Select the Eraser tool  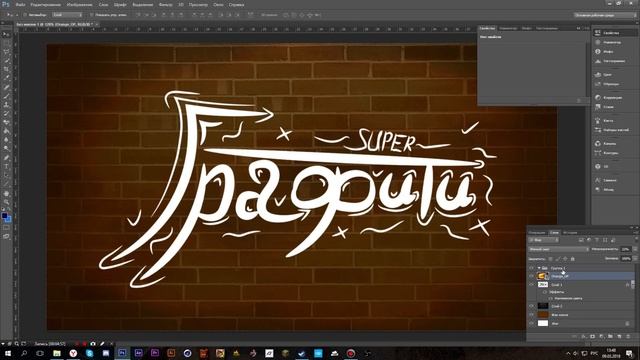(7, 122)
